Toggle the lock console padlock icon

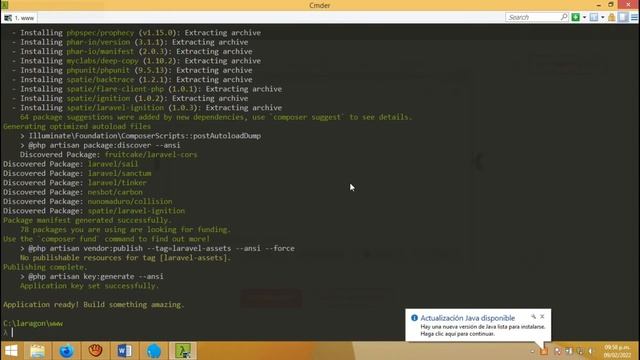click(x=611, y=17)
